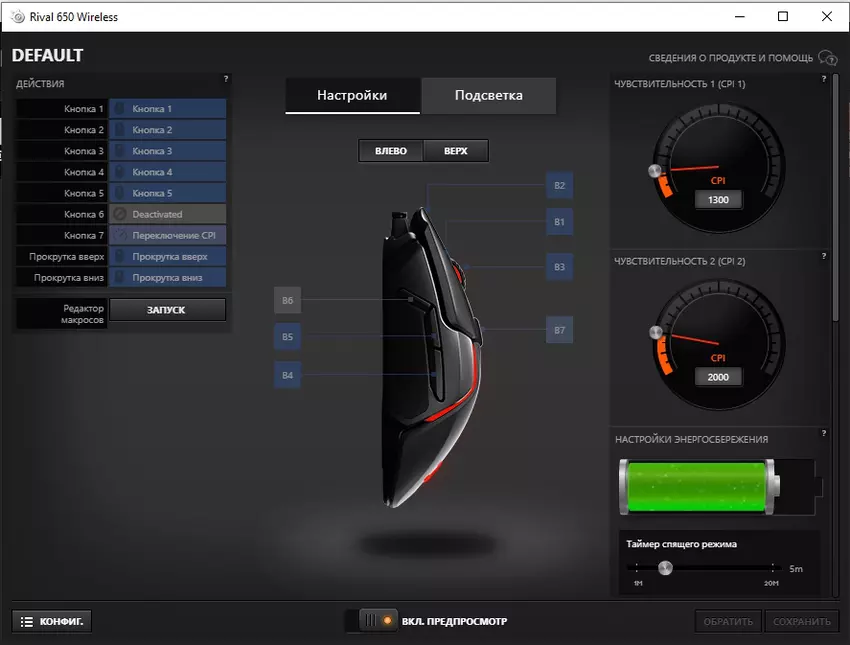This screenshot has width=850, height=645.
Task: Click the sleep timer slider handle
Action: pyautogui.click(x=665, y=568)
